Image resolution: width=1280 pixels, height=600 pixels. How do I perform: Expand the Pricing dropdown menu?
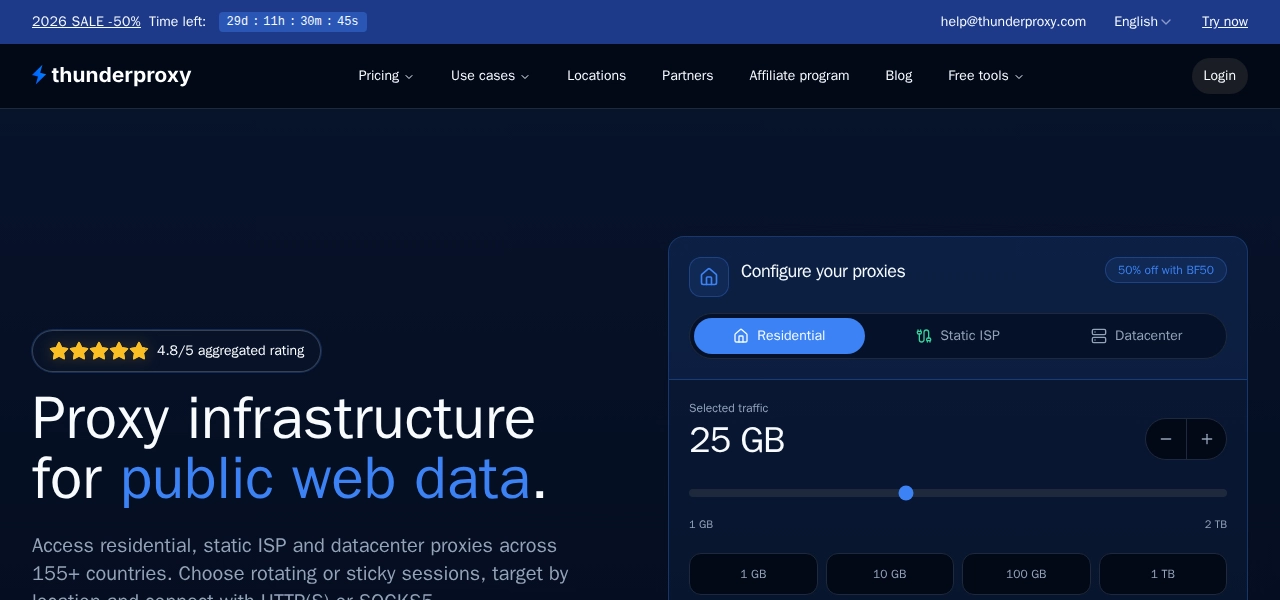pos(386,76)
